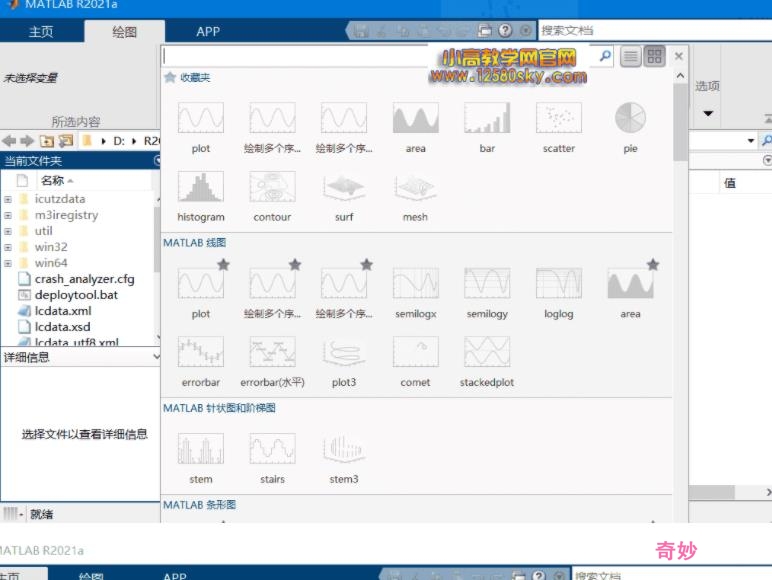Image resolution: width=772 pixels, height=580 pixels.
Task: Select the surf plot type
Action: (x=344, y=195)
